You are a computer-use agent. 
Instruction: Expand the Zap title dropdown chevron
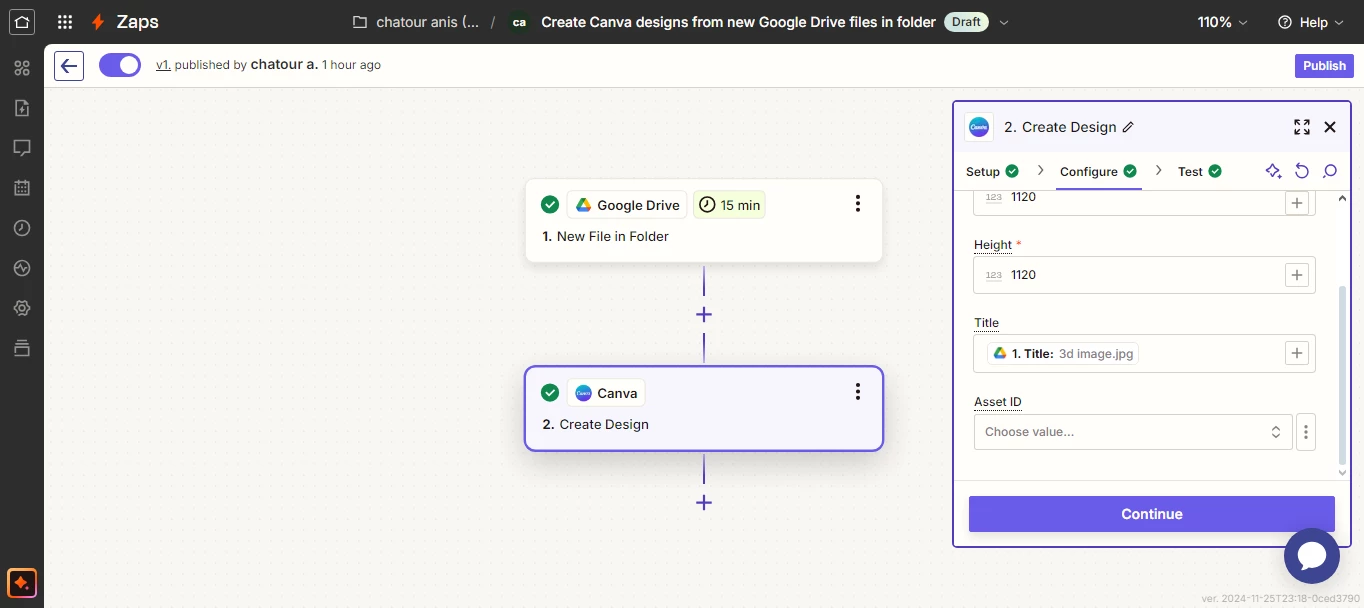pos(1004,22)
